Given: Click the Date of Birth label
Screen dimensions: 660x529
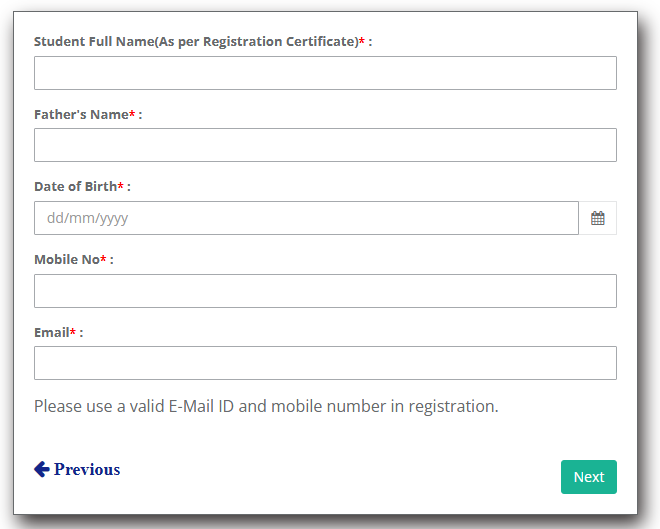Looking at the screenshot, I should coord(75,187).
